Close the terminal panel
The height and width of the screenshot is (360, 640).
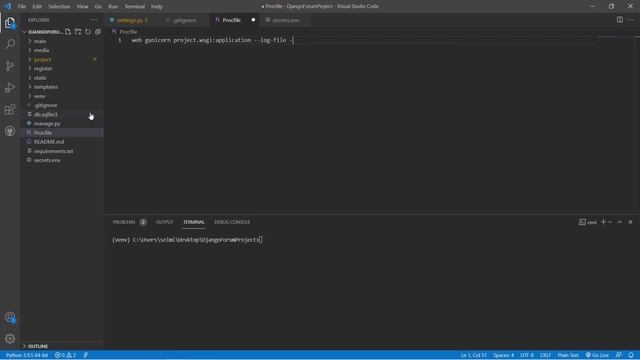(630, 222)
